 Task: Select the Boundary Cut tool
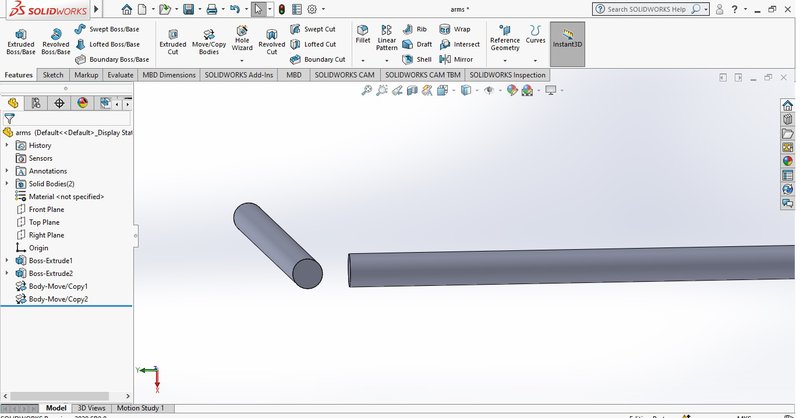pyautogui.click(x=317, y=59)
